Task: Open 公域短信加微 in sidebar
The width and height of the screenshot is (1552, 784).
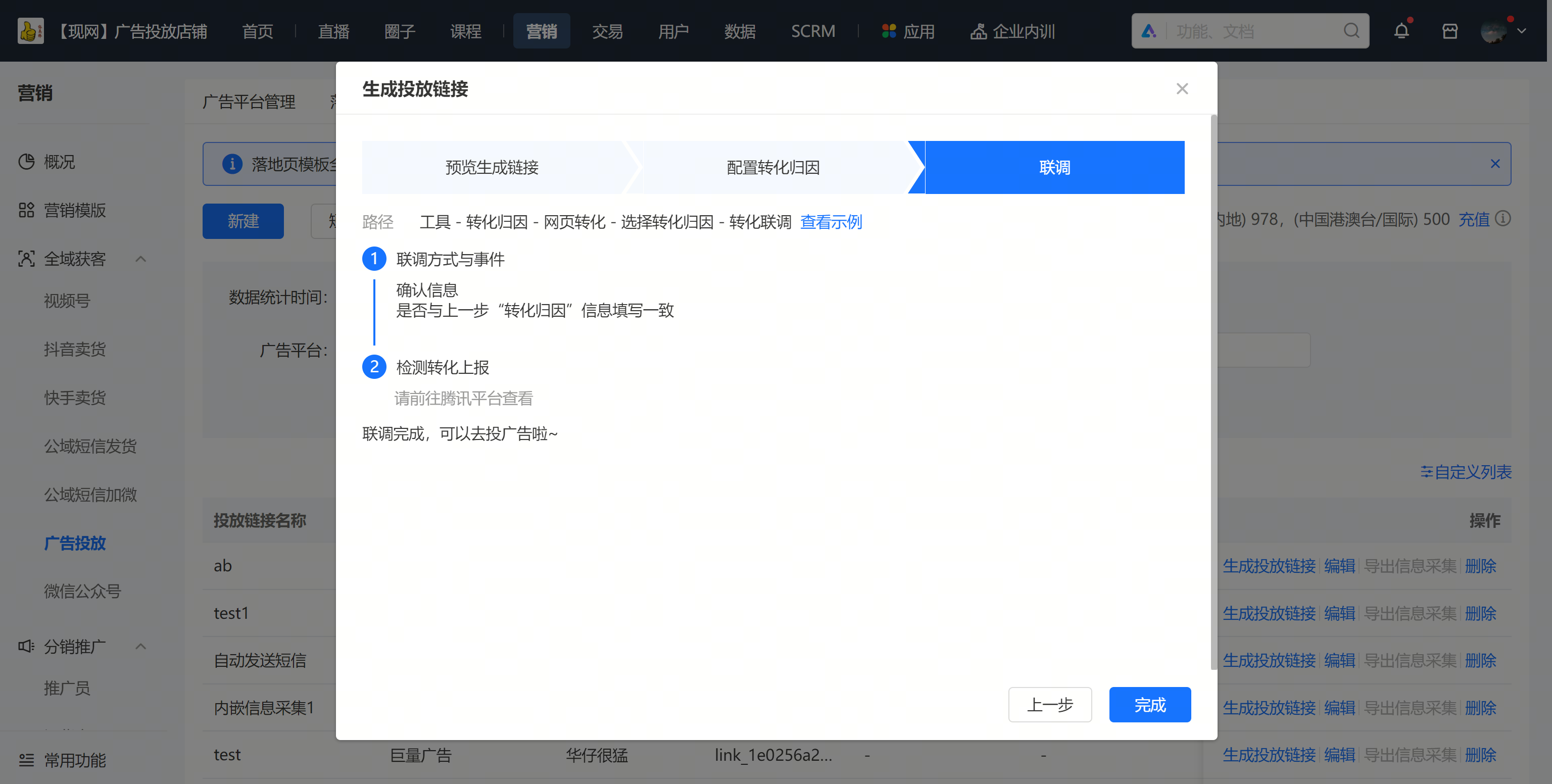Action: click(90, 494)
